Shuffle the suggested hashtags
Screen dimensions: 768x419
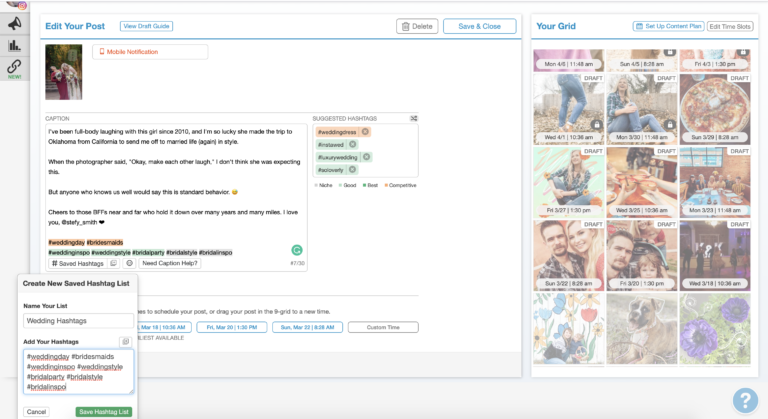click(414, 119)
